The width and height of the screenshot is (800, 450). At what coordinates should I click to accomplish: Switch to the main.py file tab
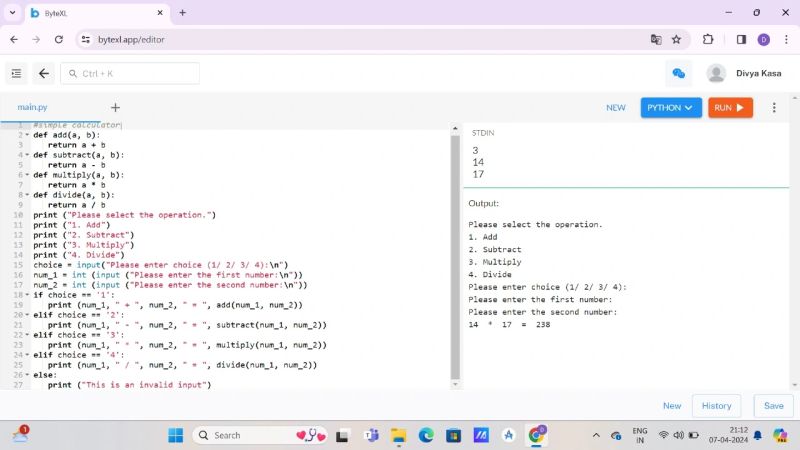[x=32, y=107]
